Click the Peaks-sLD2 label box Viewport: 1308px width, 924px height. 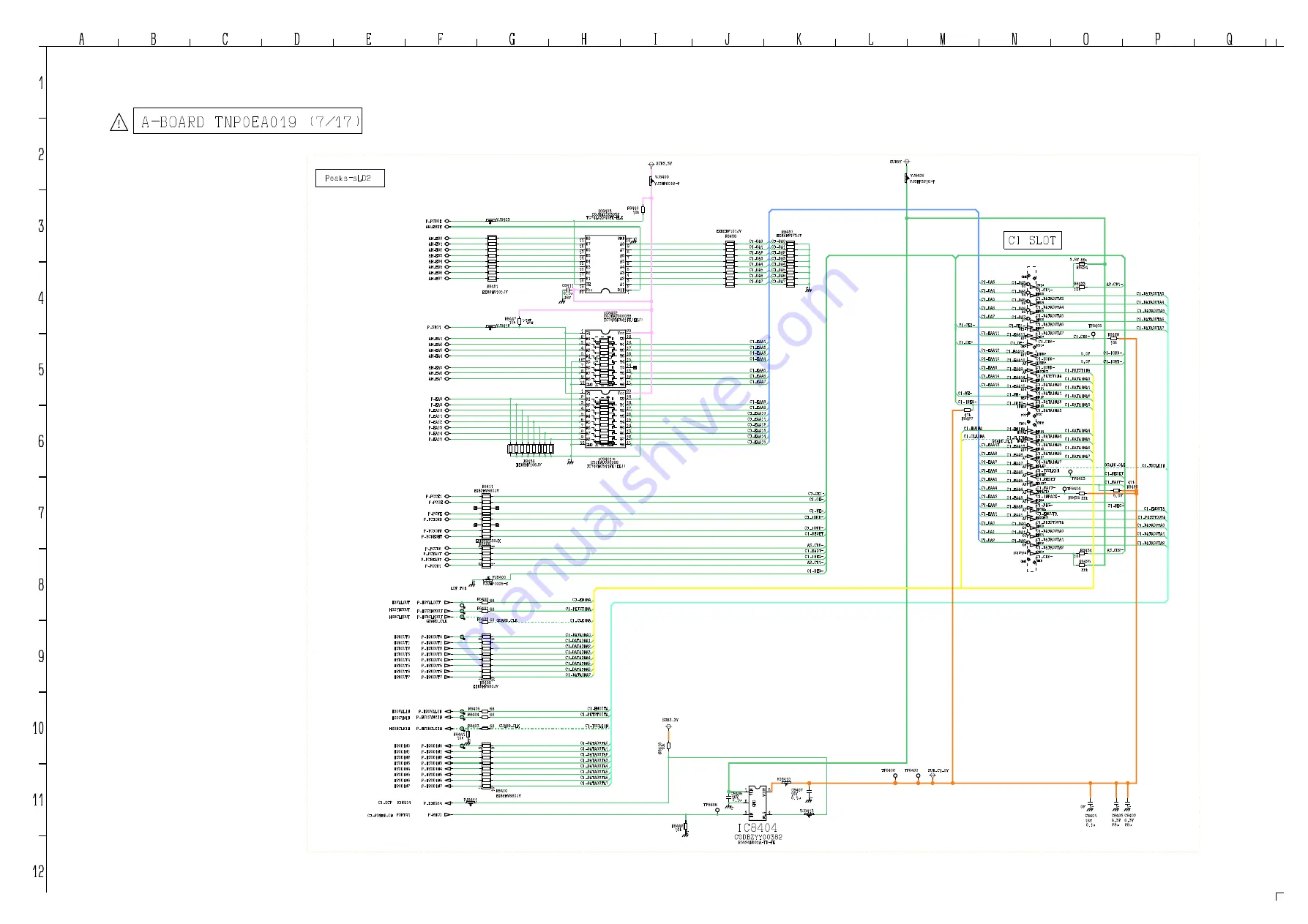[x=350, y=178]
